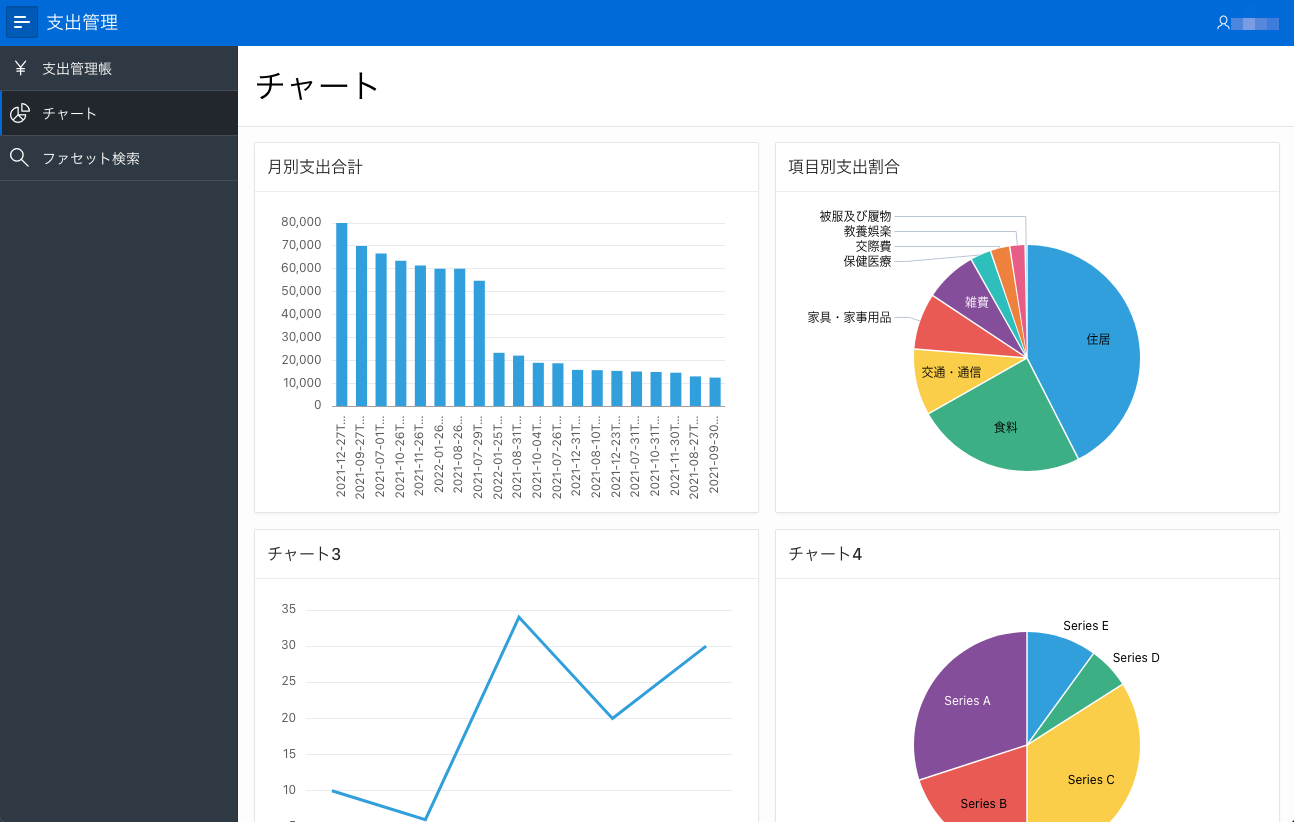Toggle the navigation hamburger menu button
The height and width of the screenshot is (822, 1294).
click(x=22, y=22)
